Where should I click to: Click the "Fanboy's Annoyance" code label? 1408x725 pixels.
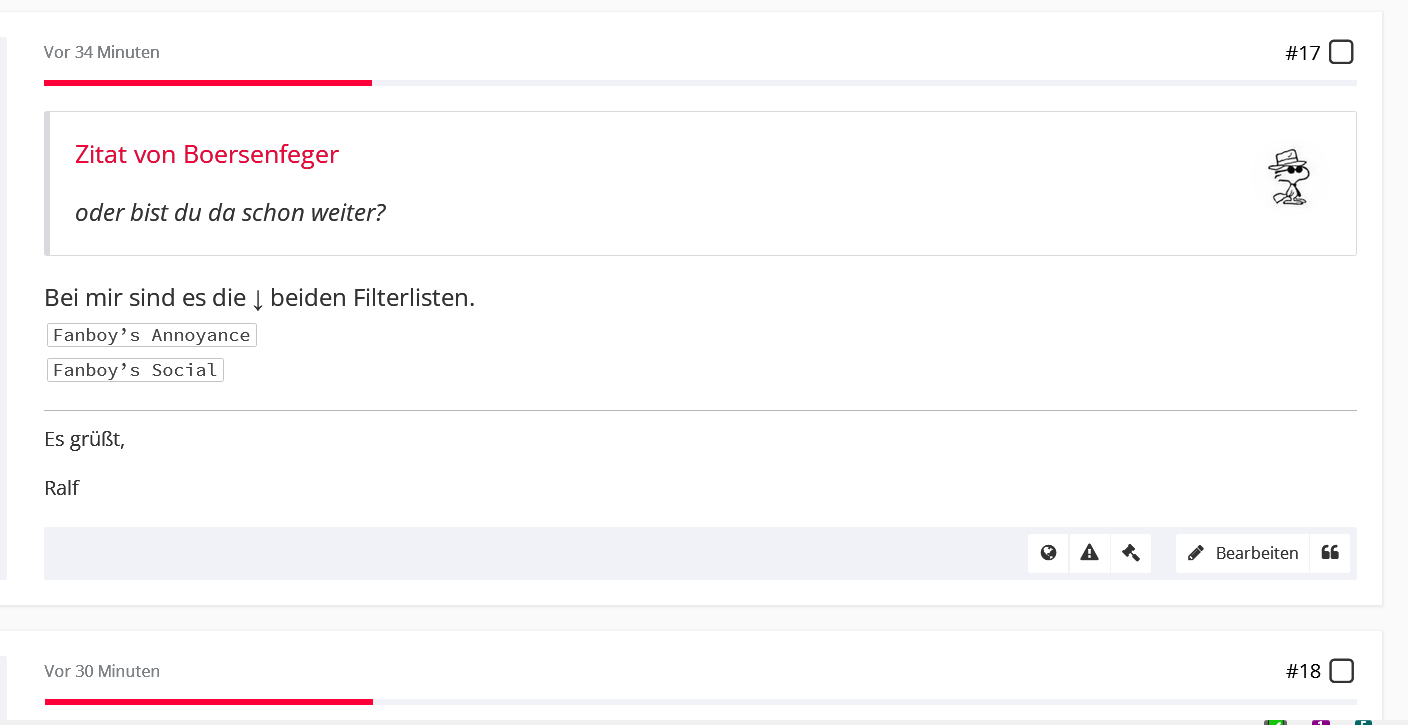click(152, 335)
